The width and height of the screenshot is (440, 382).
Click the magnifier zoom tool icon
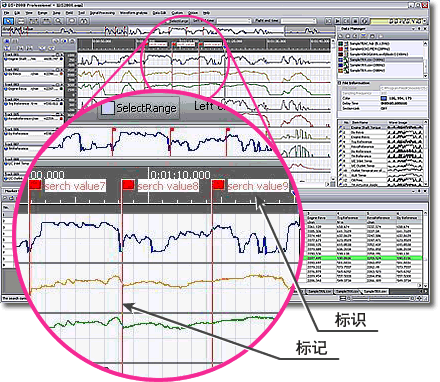click(x=59, y=21)
